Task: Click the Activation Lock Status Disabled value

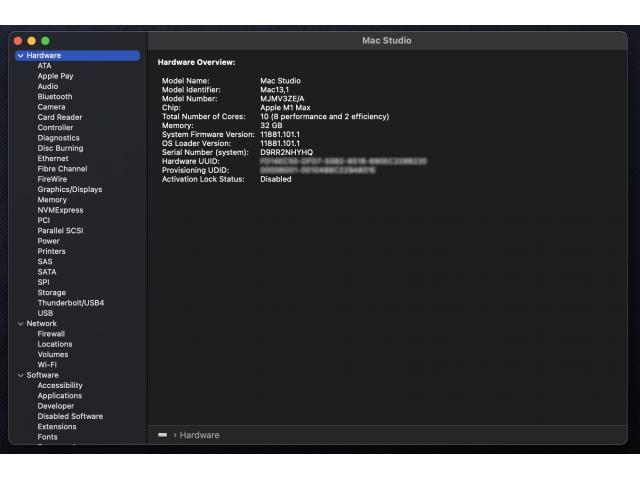Action: [x=276, y=179]
